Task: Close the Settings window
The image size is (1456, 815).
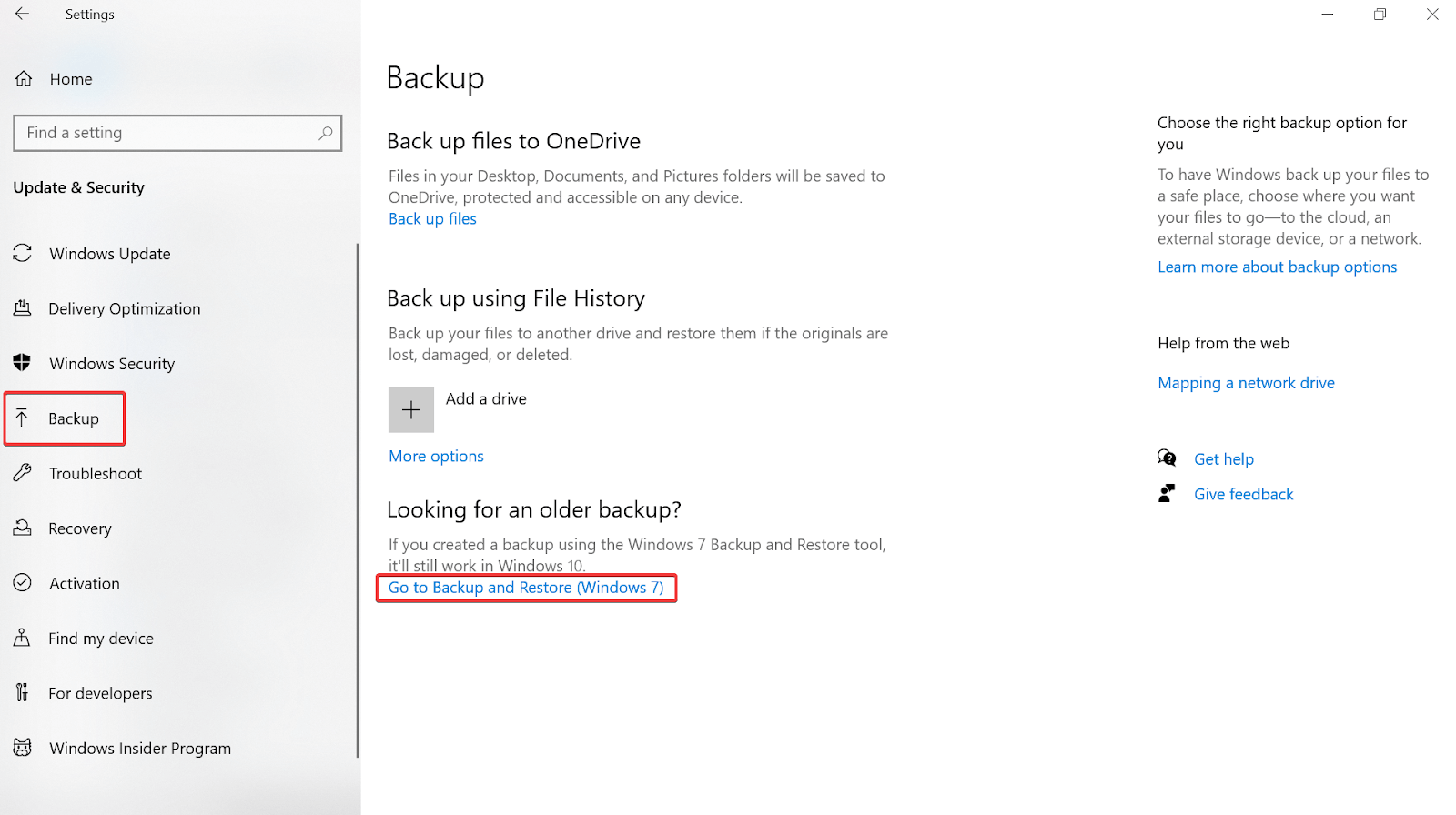Action: coord(1432,14)
